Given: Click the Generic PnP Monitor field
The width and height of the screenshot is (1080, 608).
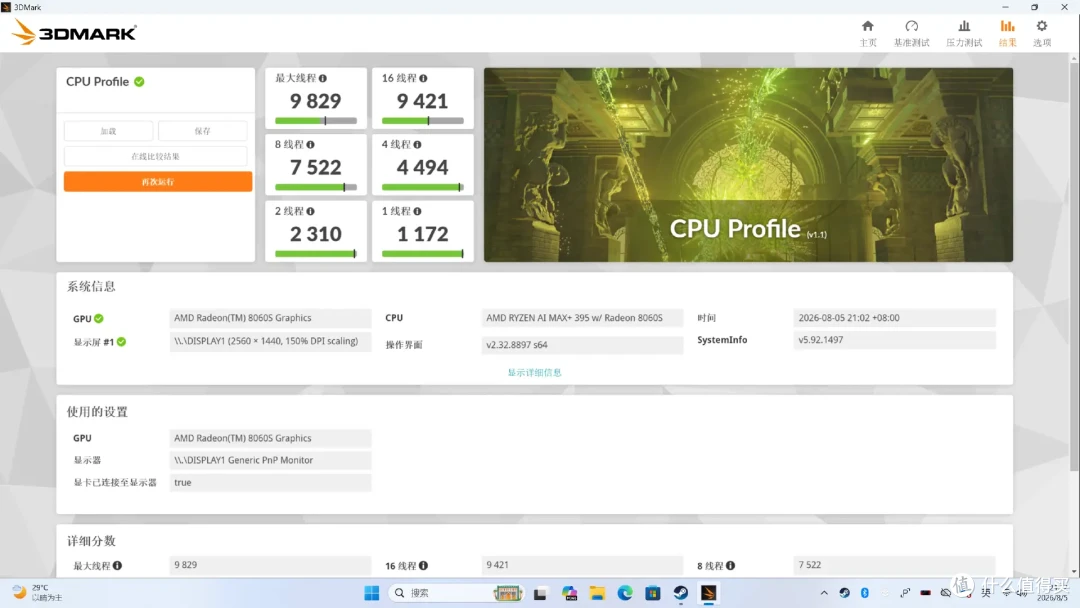Looking at the screenshot, I should (270, 460).
